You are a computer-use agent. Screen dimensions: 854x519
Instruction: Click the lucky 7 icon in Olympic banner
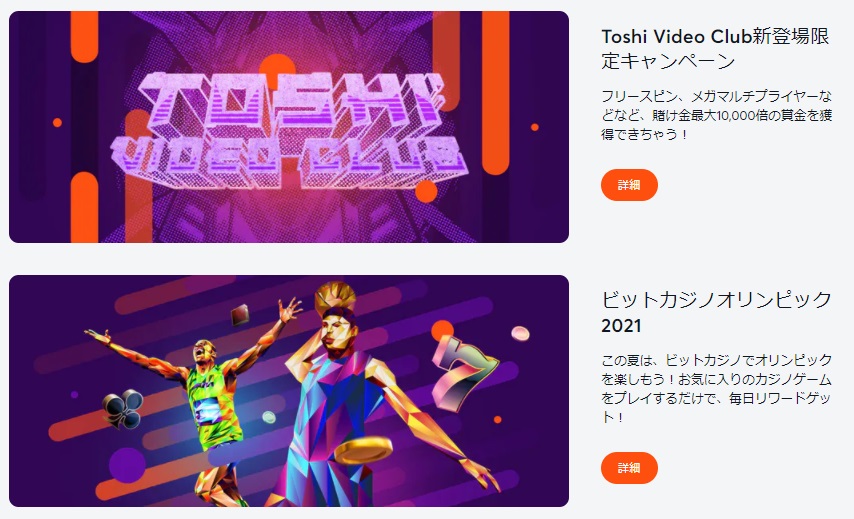(463, 372)
